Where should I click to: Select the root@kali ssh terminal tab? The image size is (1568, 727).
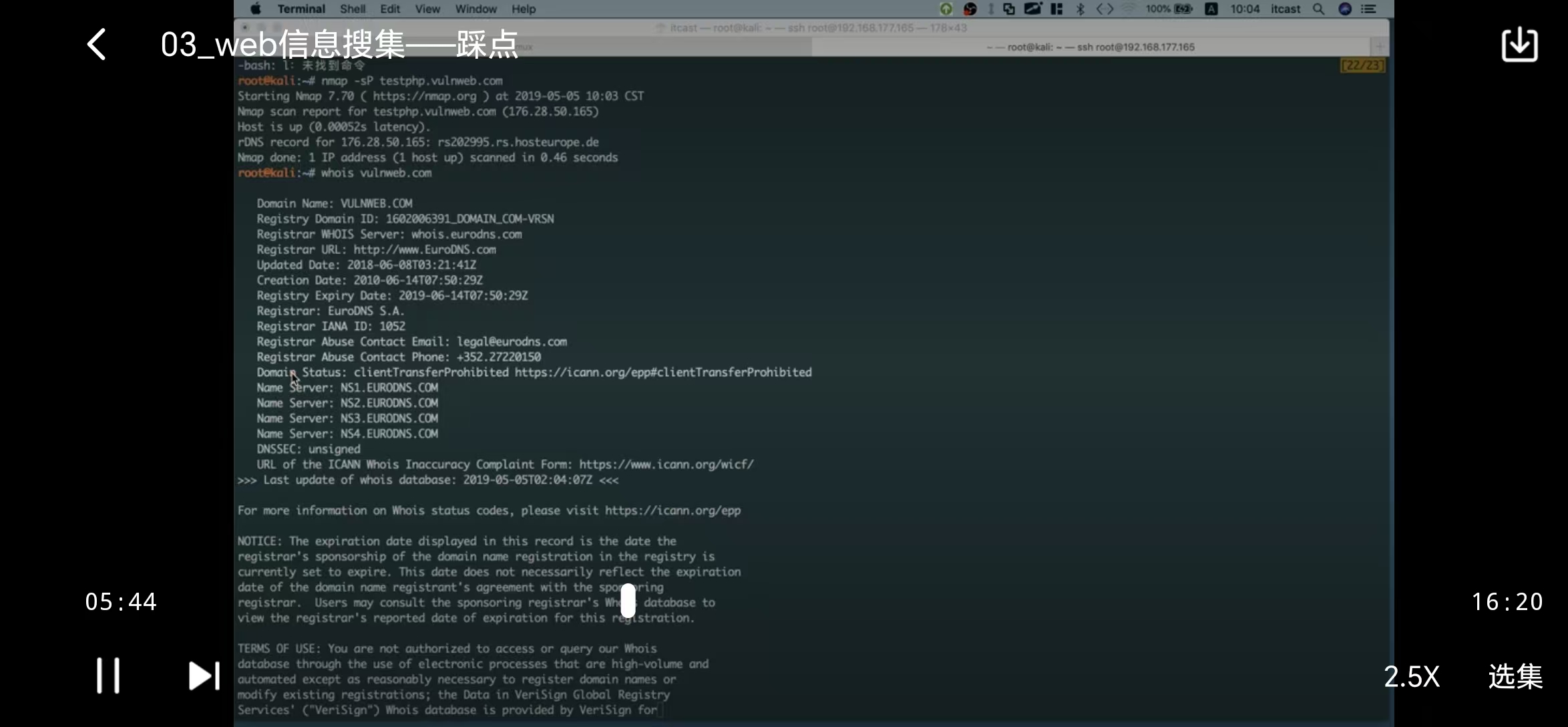point(1090,47)
